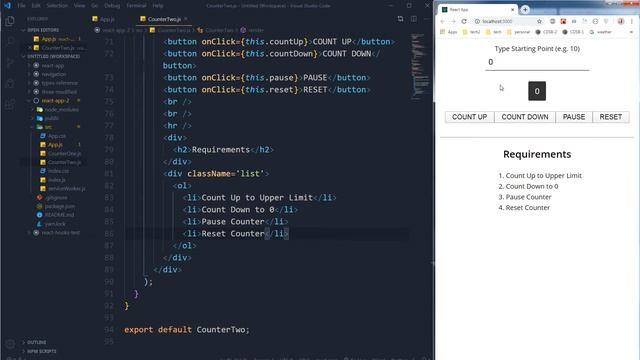Open the weather bookmark
Viewport: 640px width, 360px height.
pos(600,32)
